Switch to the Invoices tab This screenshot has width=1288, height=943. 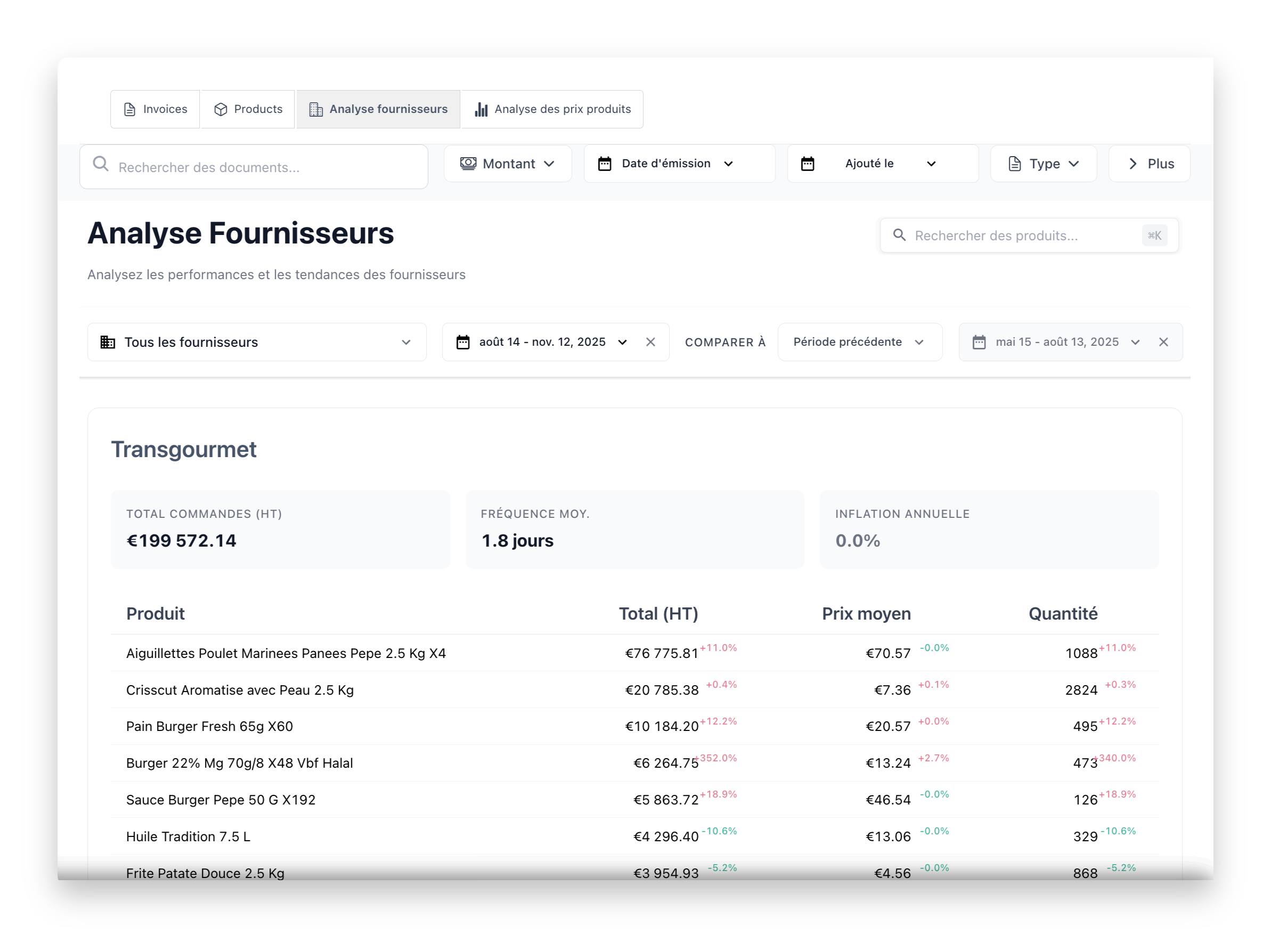(x=154, y=109)
